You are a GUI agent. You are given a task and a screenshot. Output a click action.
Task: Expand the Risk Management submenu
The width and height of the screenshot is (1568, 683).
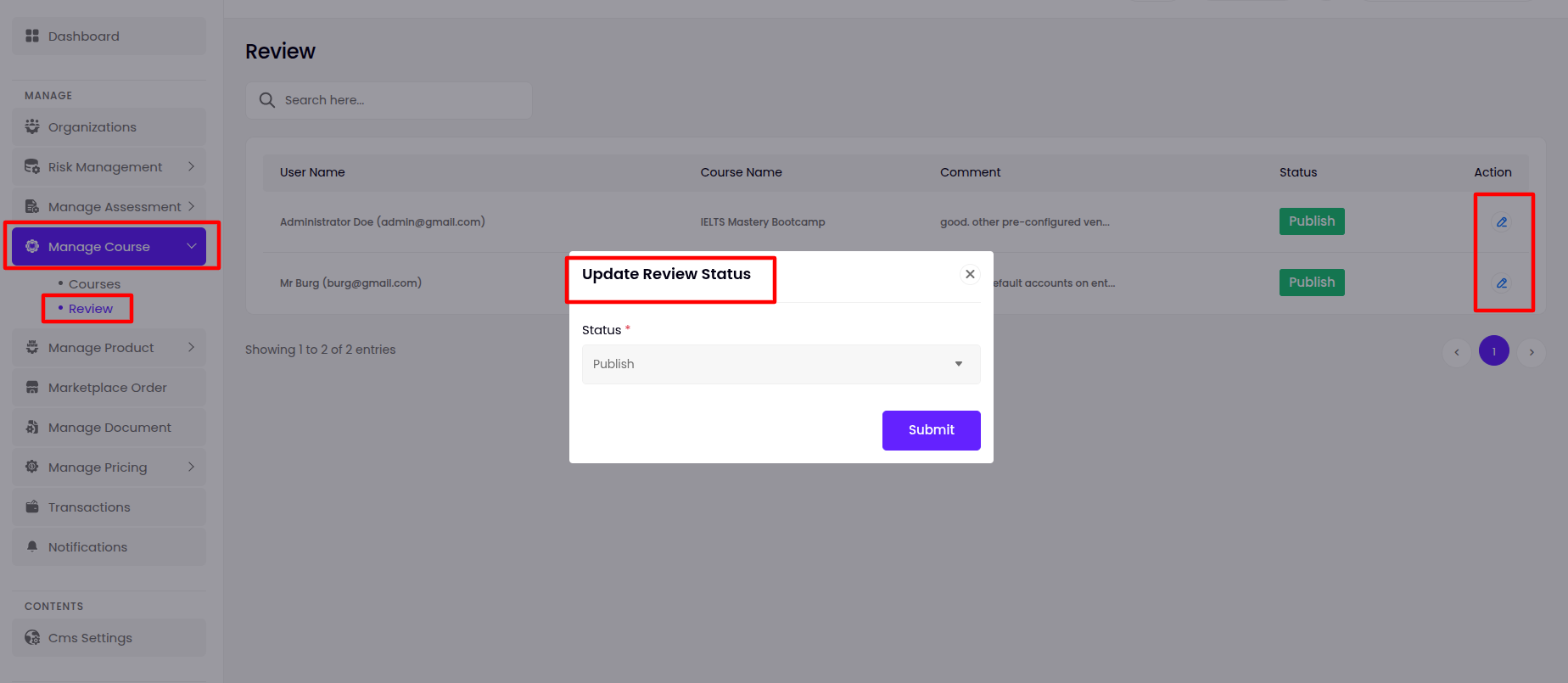click(x=191, y=166)
